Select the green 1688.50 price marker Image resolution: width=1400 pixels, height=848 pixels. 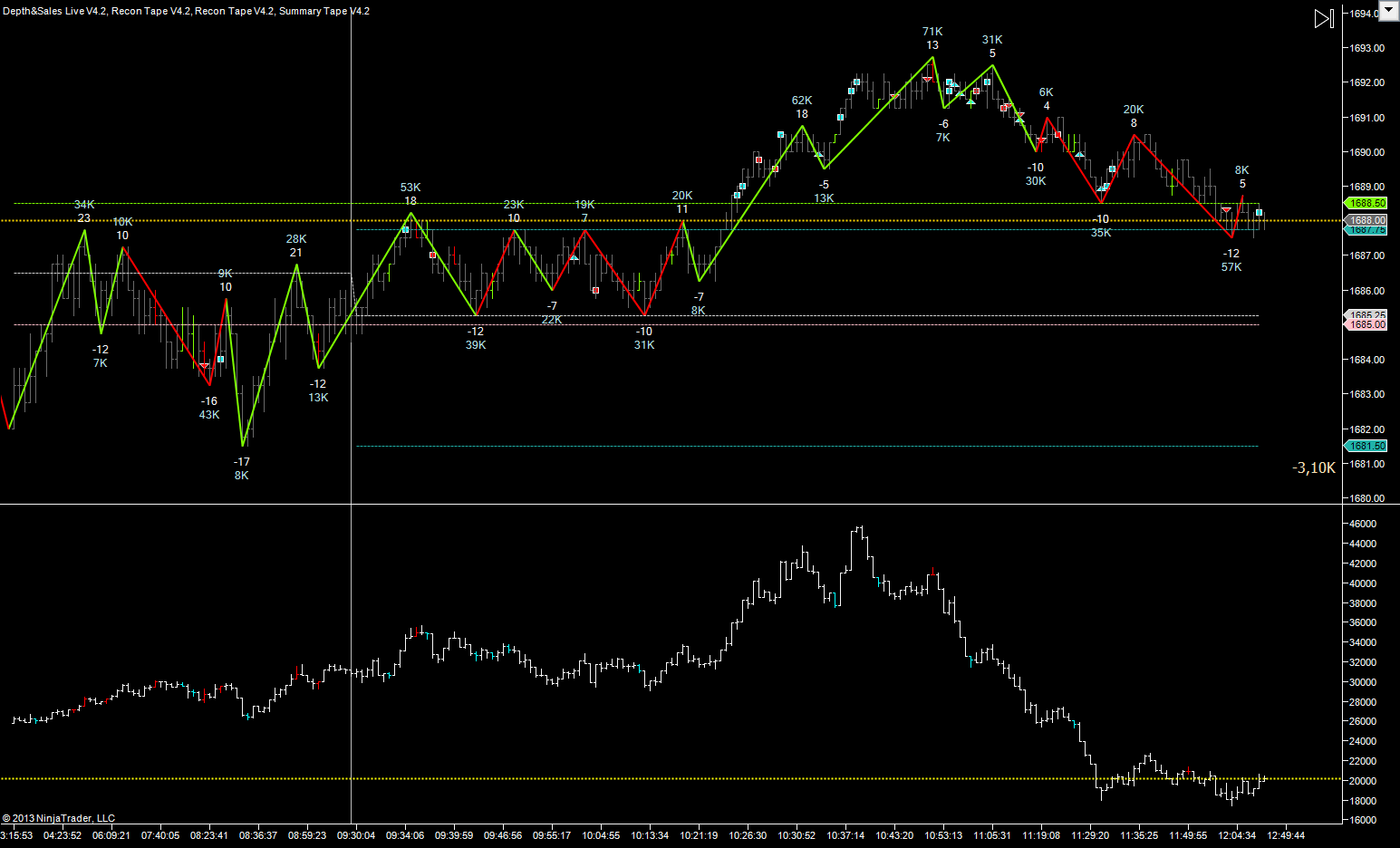tap(1366, 204)
